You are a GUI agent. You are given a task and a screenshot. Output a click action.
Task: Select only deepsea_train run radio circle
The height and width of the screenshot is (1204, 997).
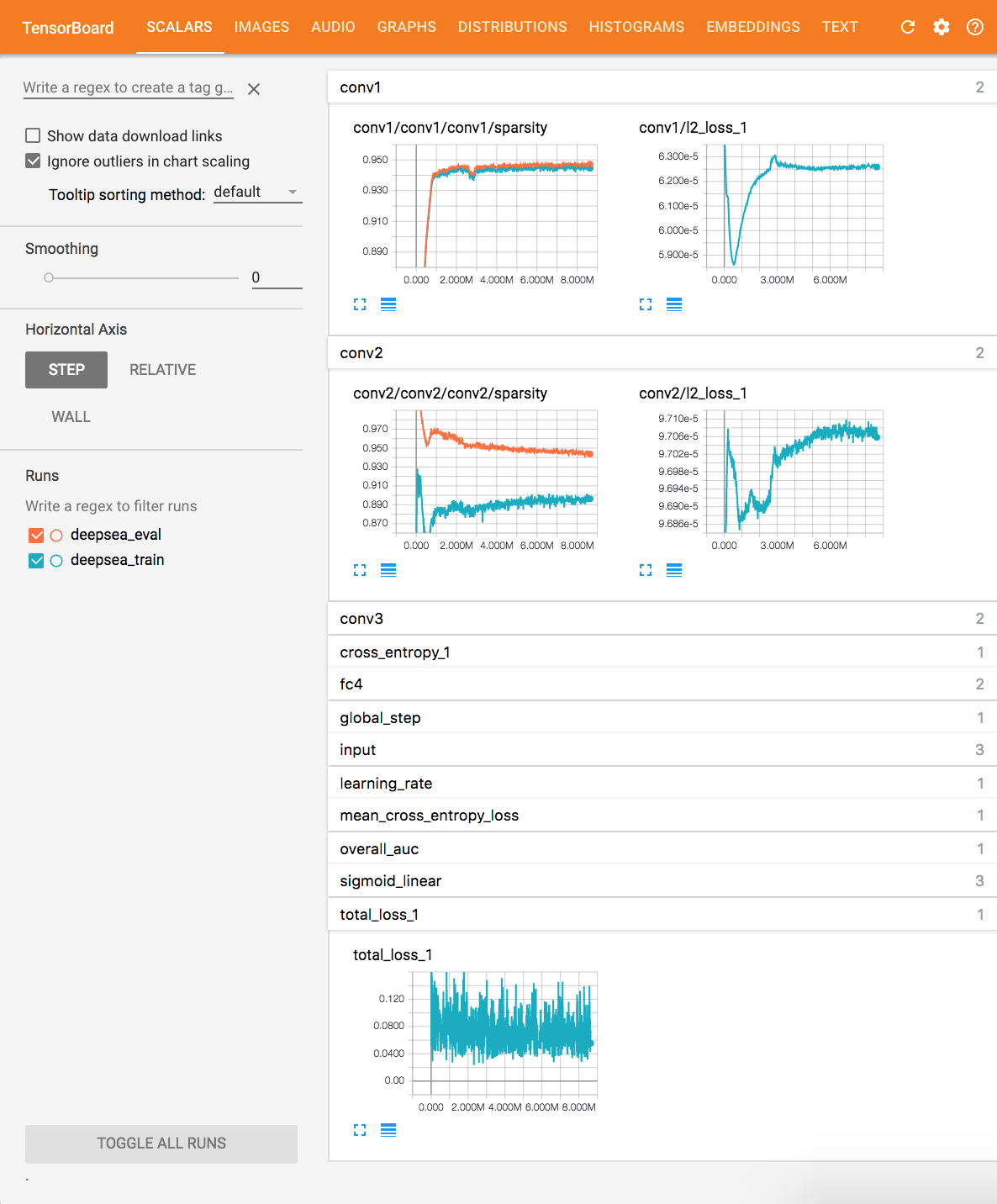(56, 560)
